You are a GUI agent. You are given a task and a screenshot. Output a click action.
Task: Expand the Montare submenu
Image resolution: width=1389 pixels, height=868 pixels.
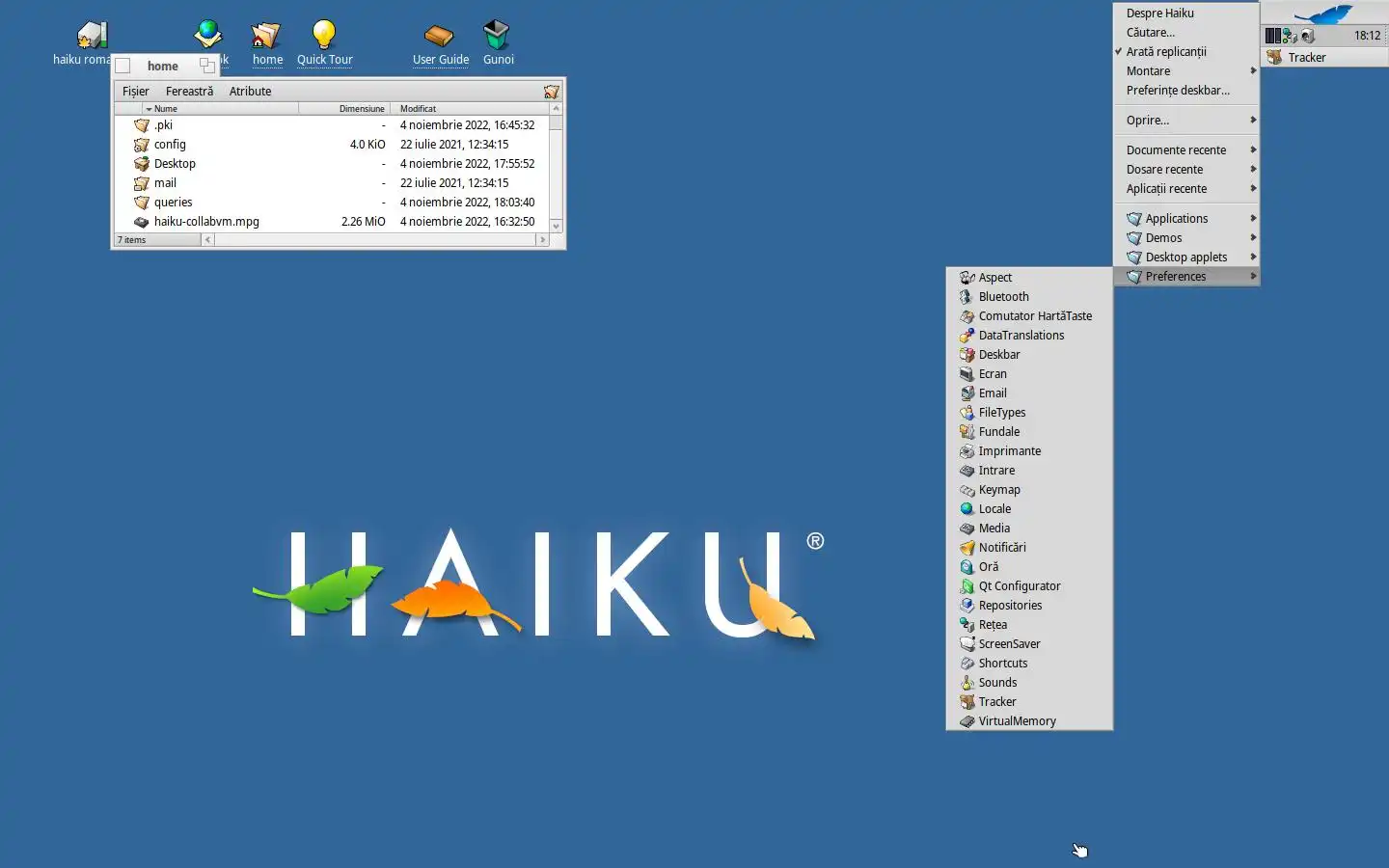tap(1186, 71)
